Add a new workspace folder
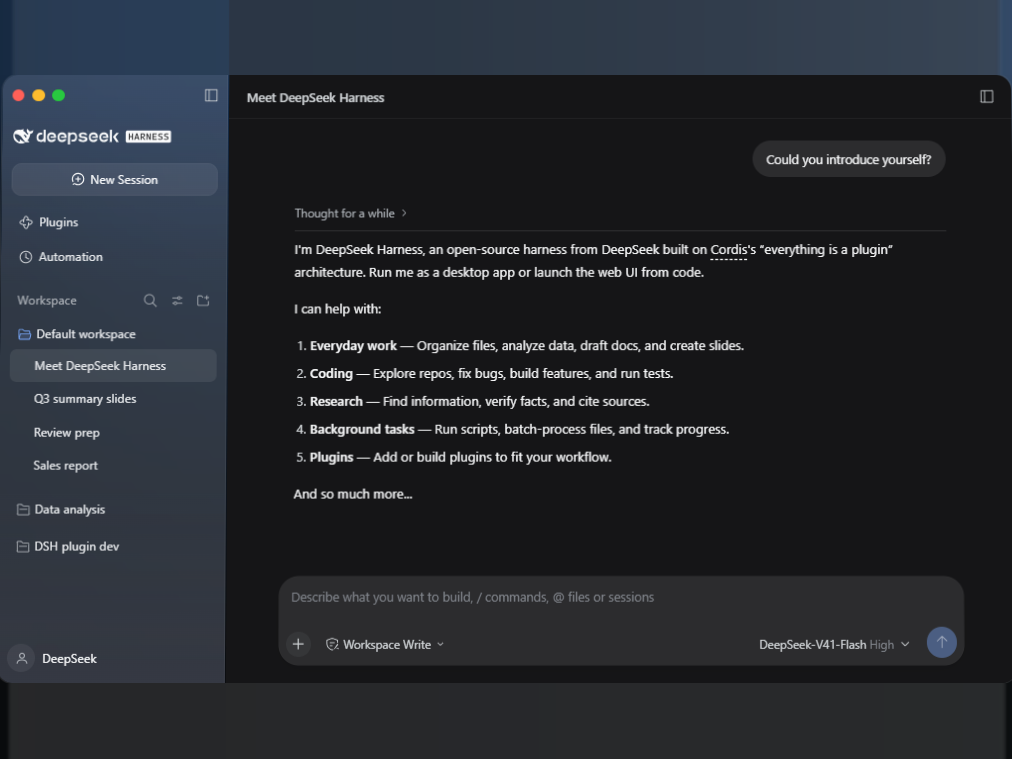 [203, 301]
